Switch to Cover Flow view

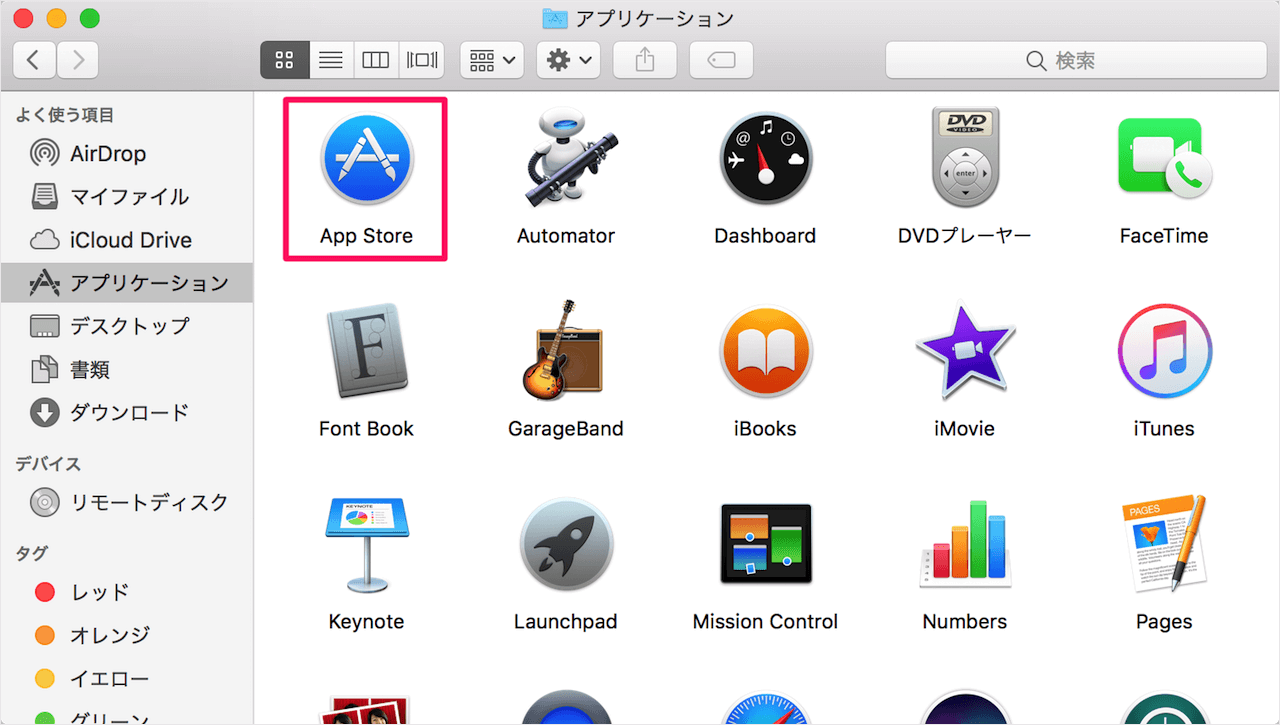point(422,60)
